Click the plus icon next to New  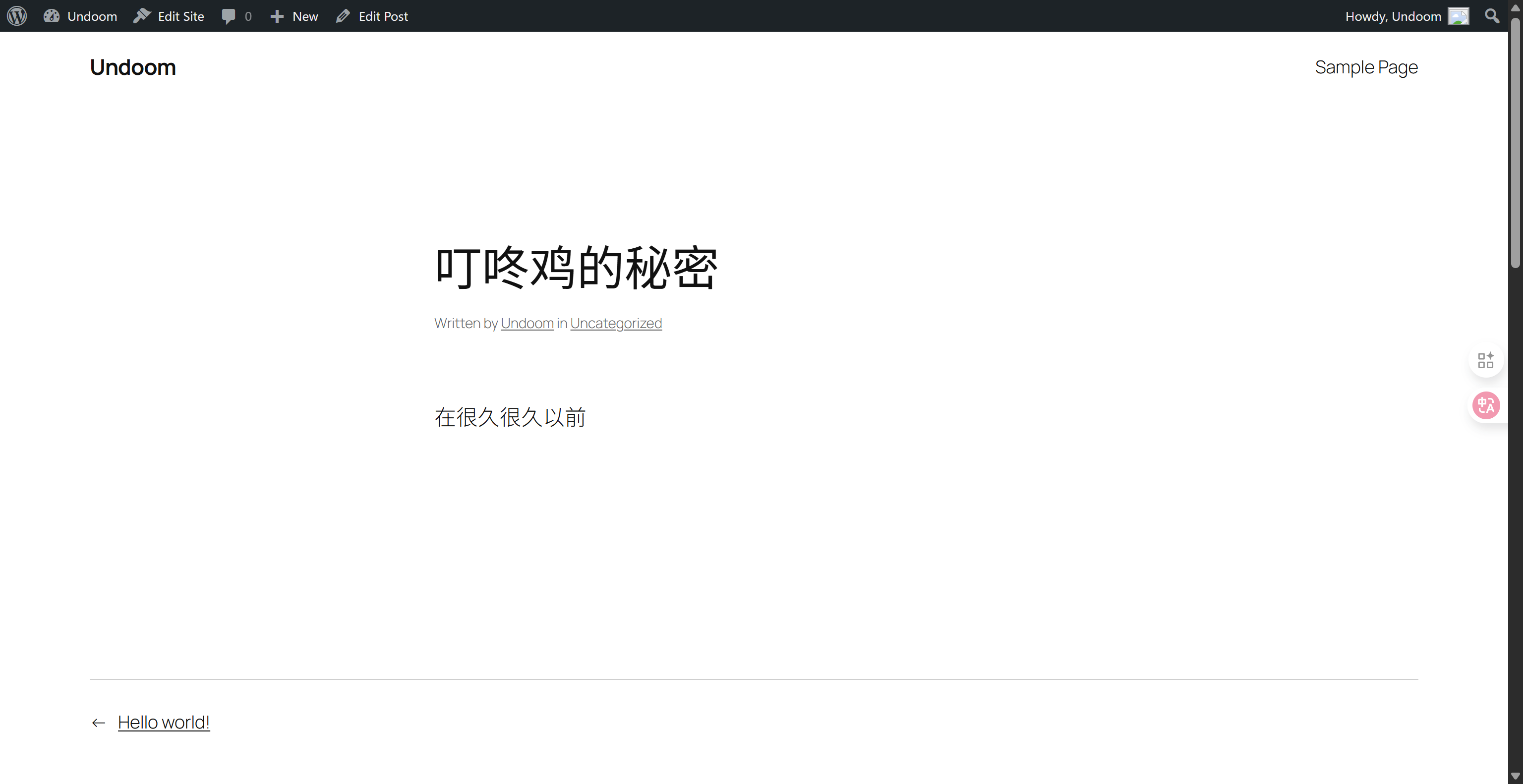click(x=277, y=16)
